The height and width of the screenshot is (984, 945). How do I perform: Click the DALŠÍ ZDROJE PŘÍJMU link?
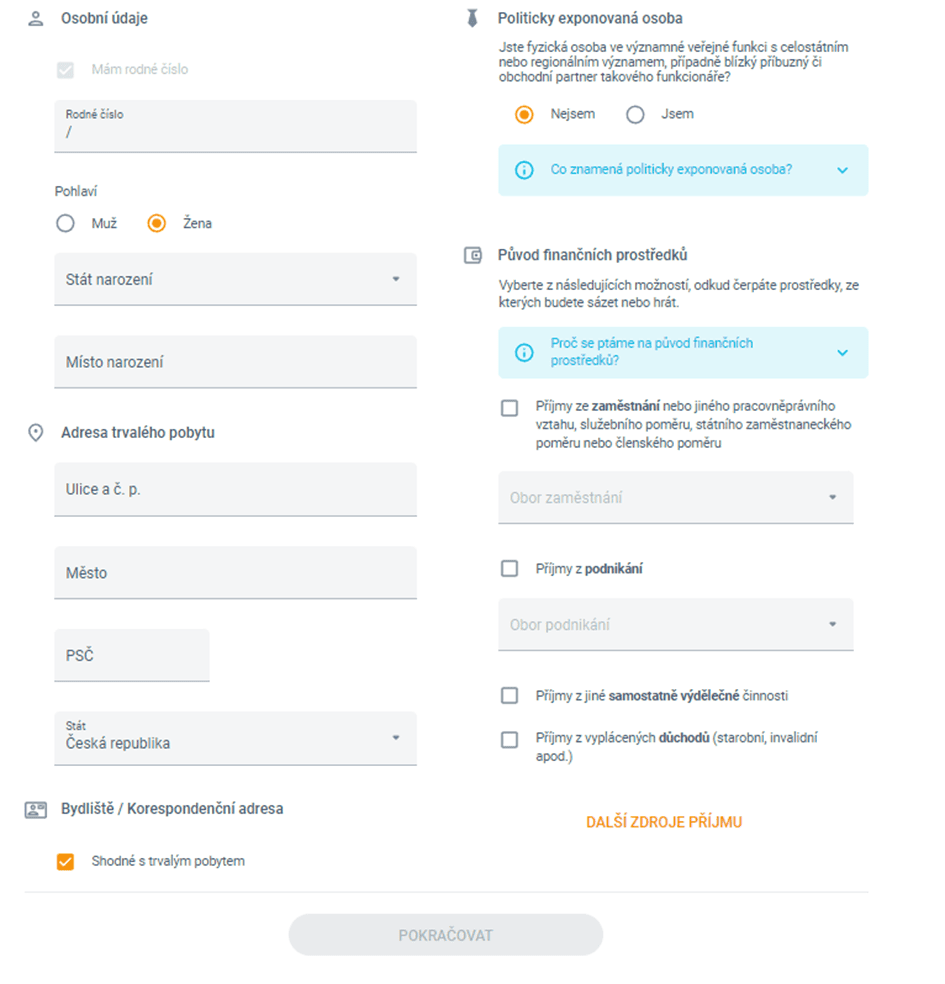pyautogui.click(x=664, y=822)
